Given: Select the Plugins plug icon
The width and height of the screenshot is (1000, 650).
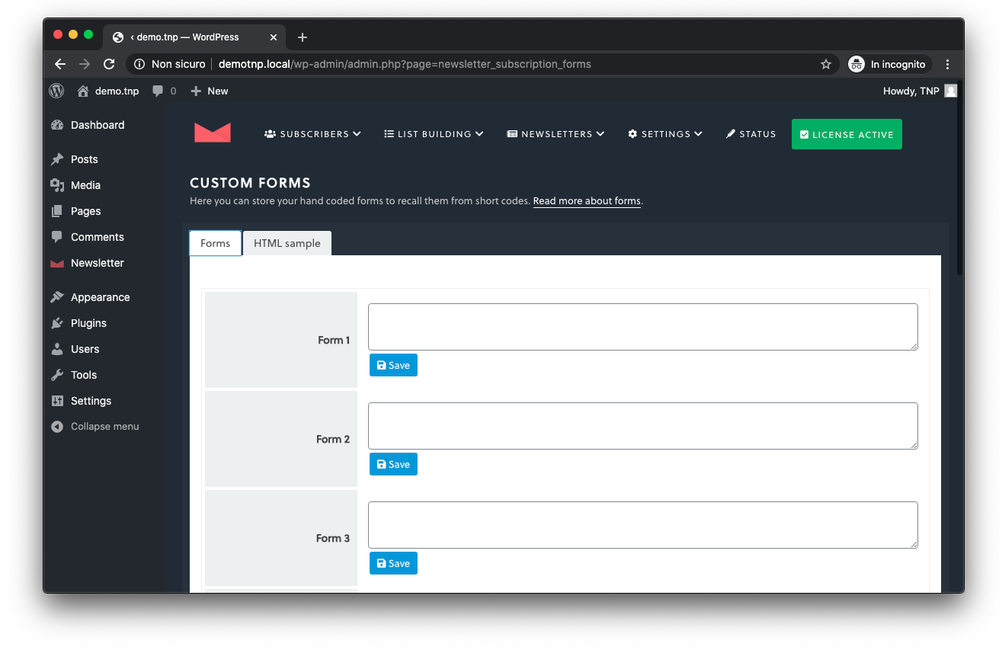Looking at the screenshot, I should pyautogui.click(x=59, y=323).
